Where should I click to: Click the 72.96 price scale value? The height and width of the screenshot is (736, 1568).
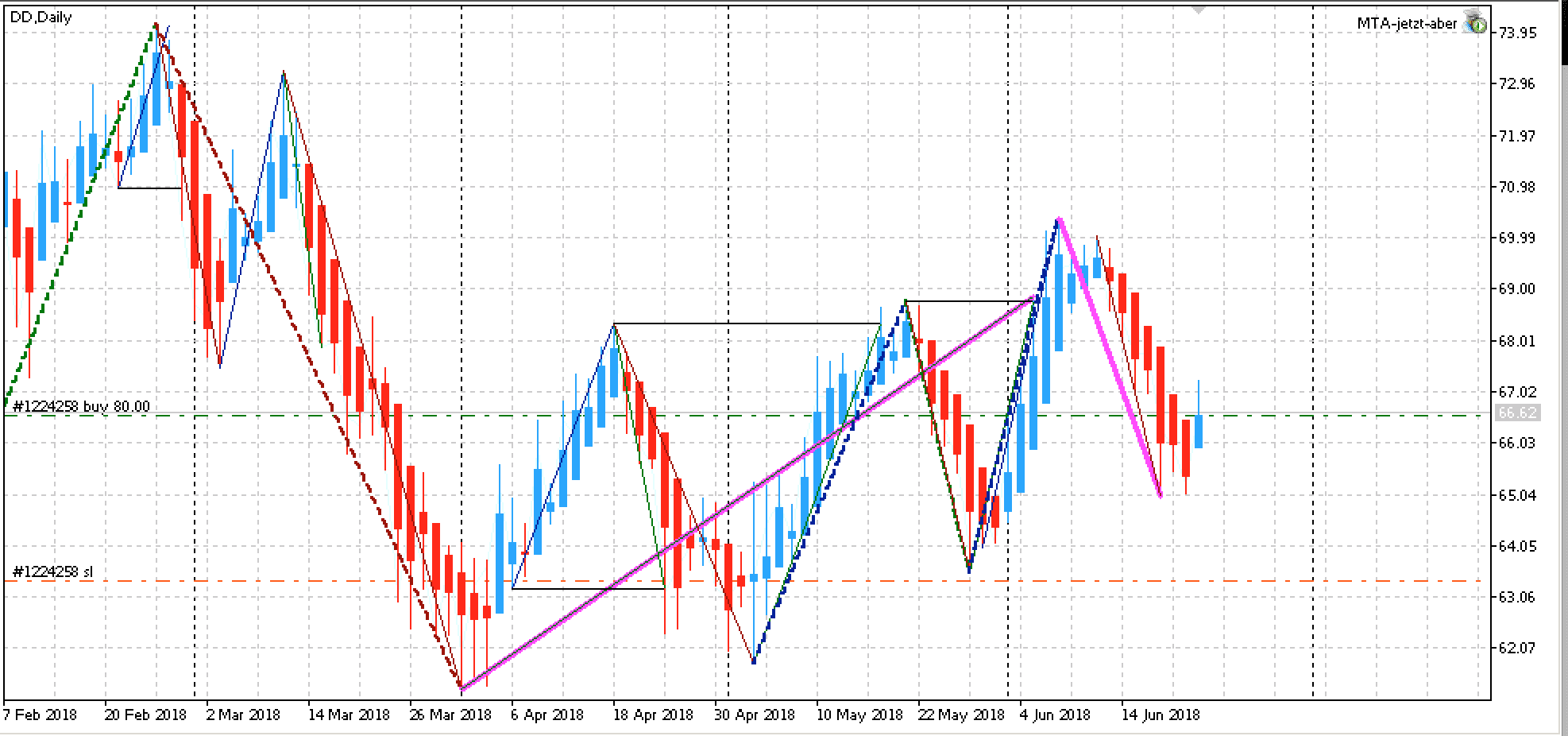(x=1517, y=84)
